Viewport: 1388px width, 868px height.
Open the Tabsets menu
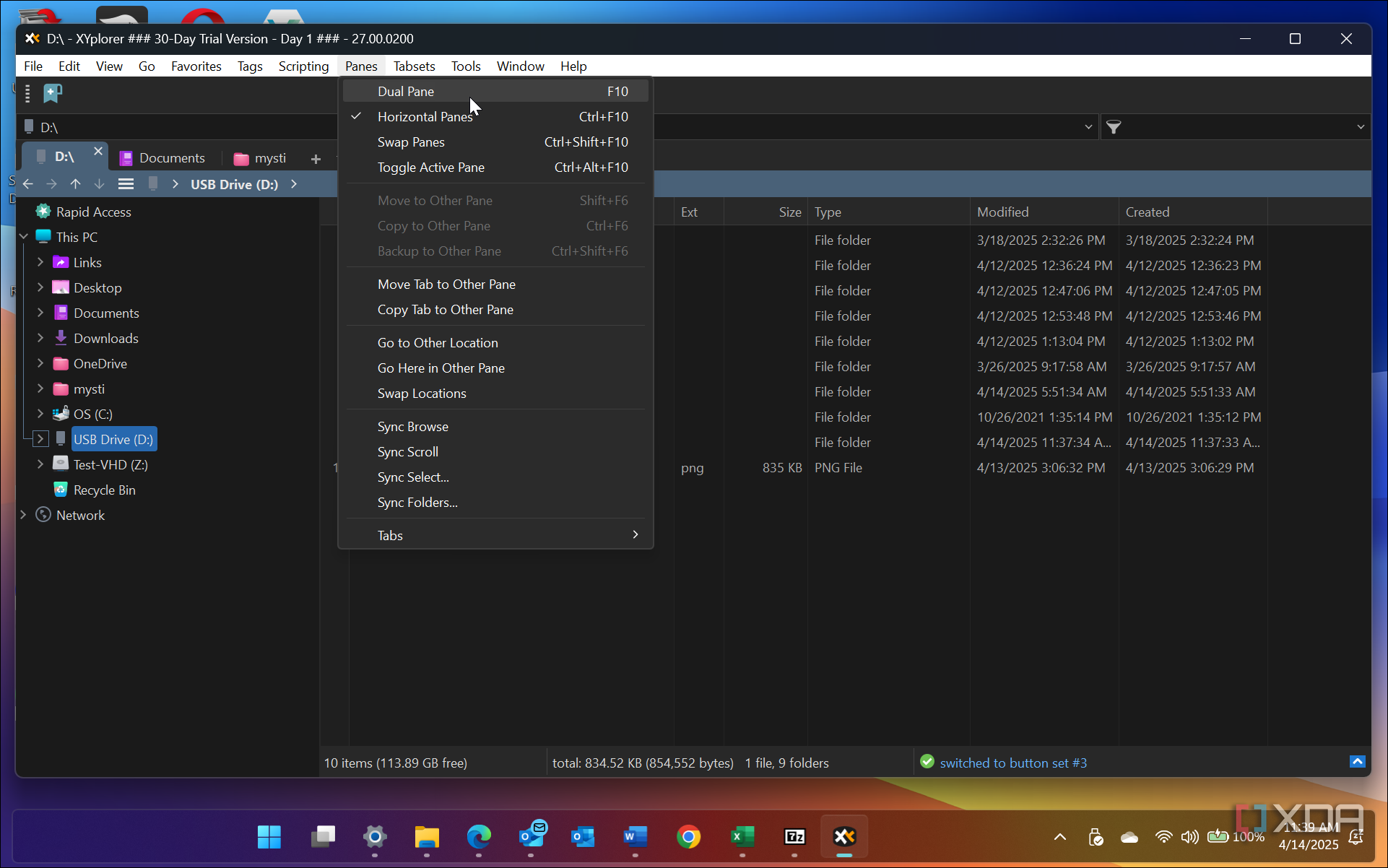click(414, 66)
